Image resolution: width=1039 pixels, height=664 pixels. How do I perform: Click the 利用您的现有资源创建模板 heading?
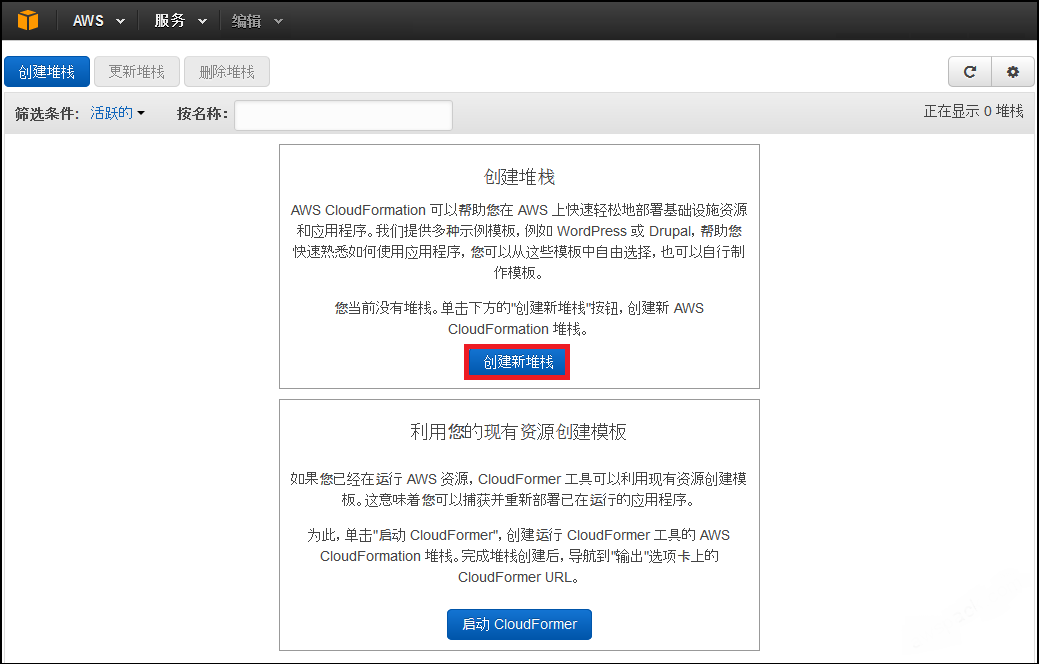point(518,432)
